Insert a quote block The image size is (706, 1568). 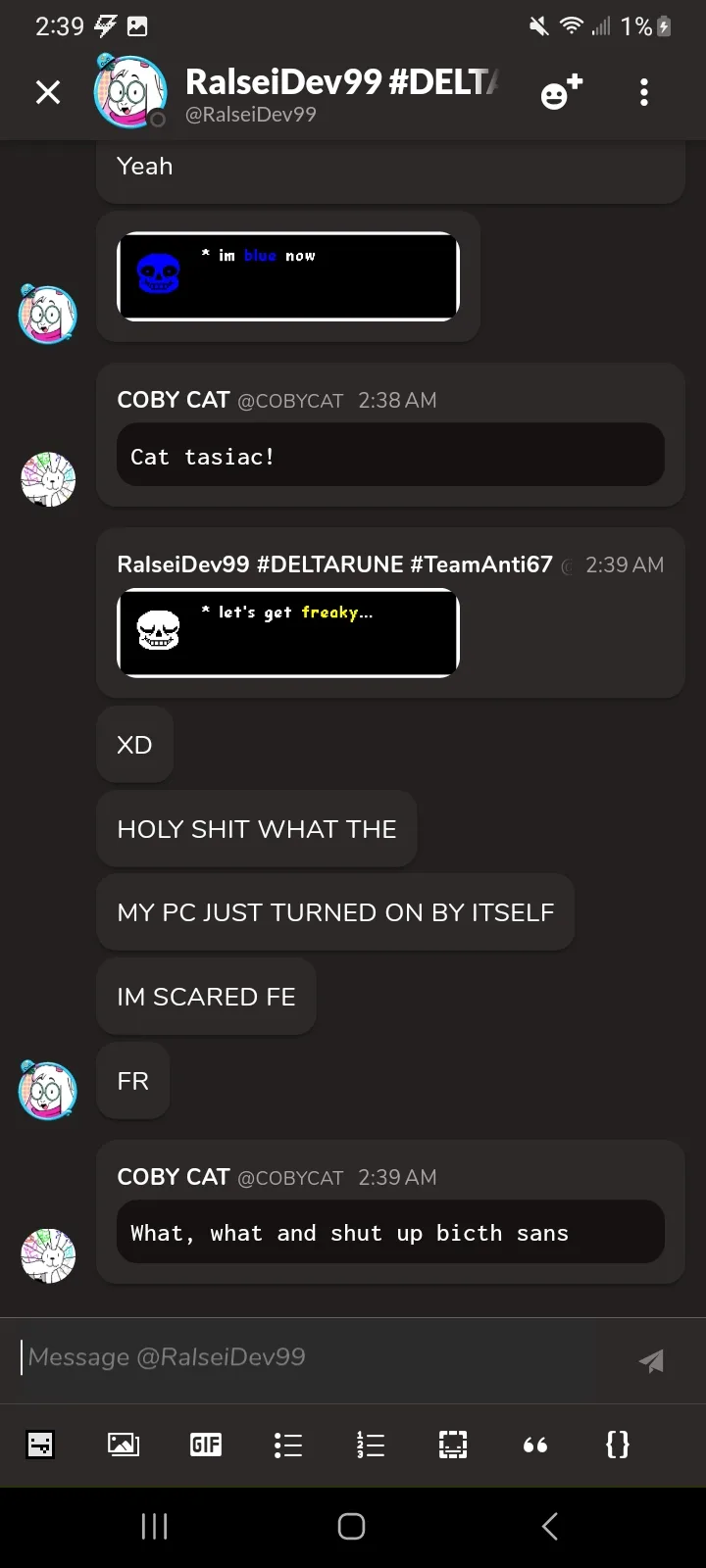[535, 1444]
